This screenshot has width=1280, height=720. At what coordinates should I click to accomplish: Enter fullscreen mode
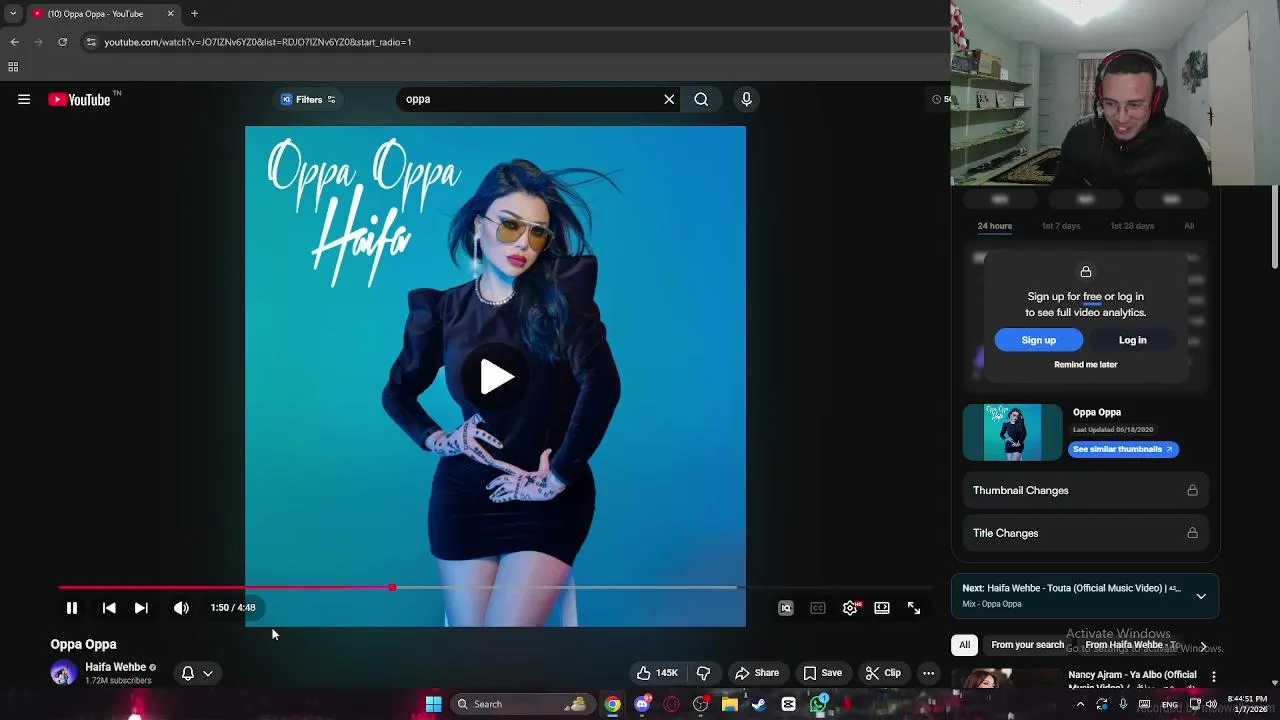click(914, 608)
